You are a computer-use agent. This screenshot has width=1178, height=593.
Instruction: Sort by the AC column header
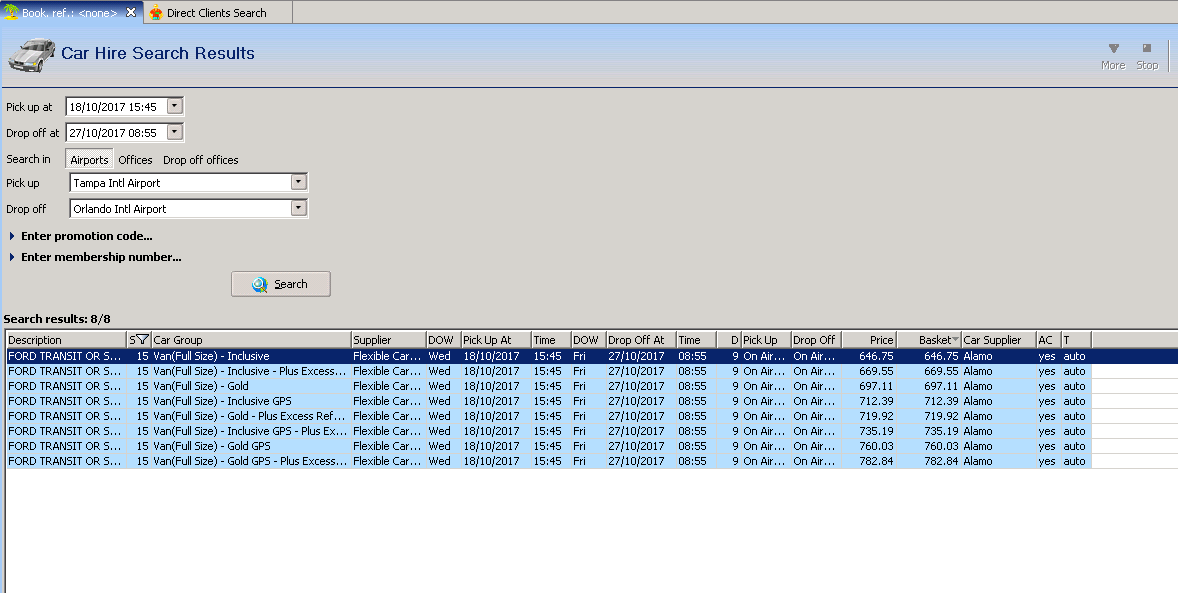1048,340
